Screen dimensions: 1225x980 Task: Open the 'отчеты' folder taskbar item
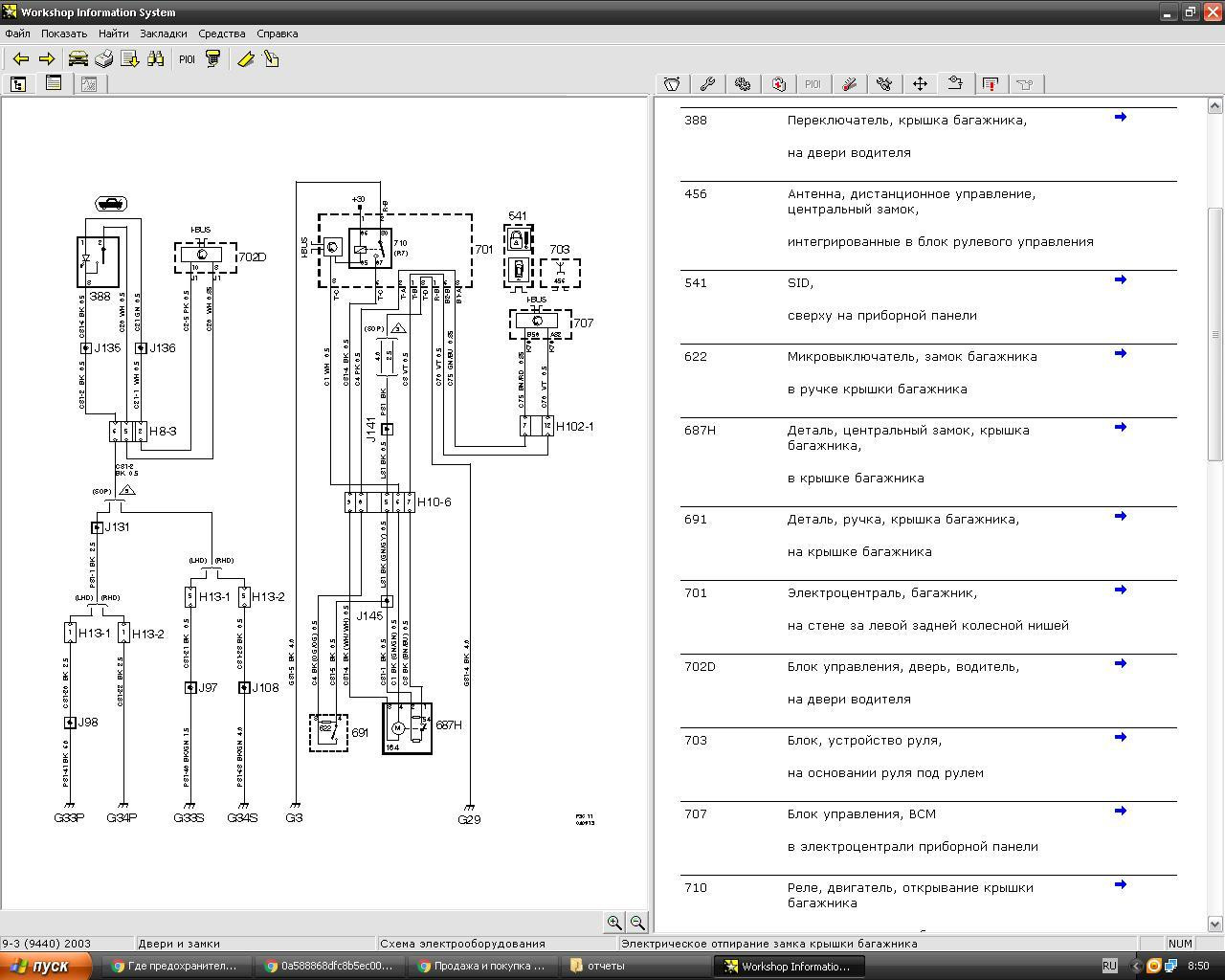pos(635,966)
